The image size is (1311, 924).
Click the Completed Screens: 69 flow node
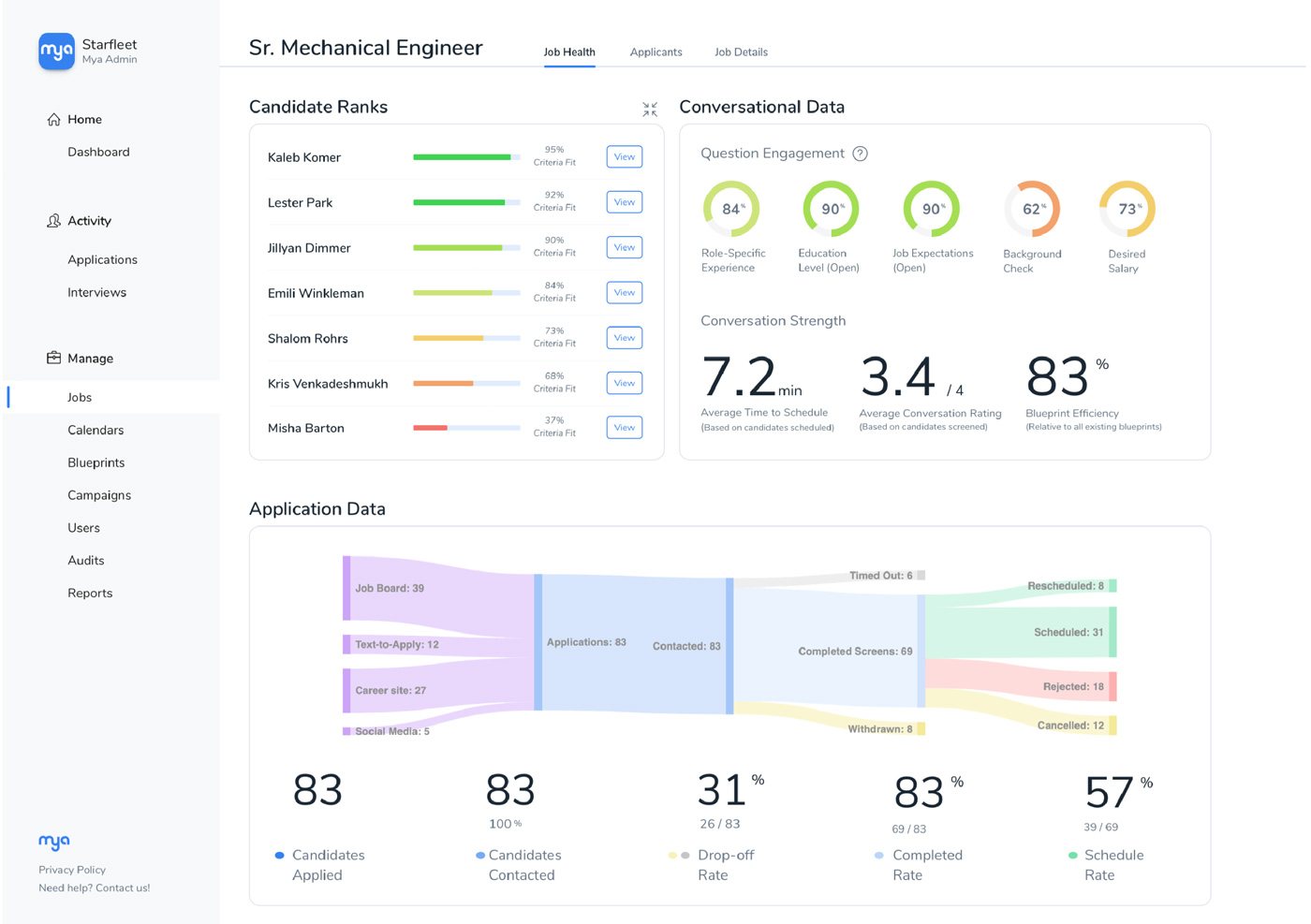tap(921, 651)
